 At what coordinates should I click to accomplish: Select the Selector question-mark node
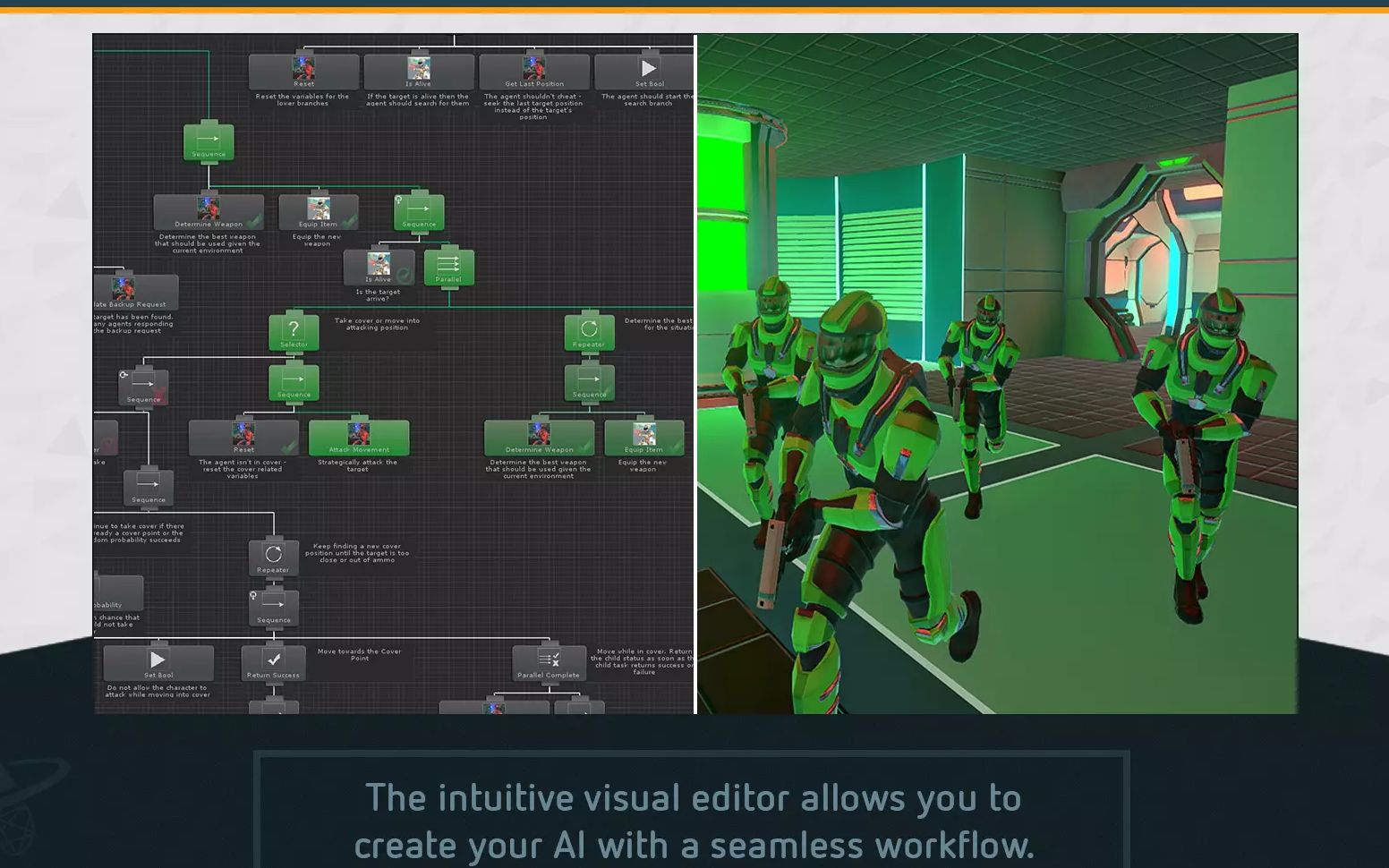[294, 332]
